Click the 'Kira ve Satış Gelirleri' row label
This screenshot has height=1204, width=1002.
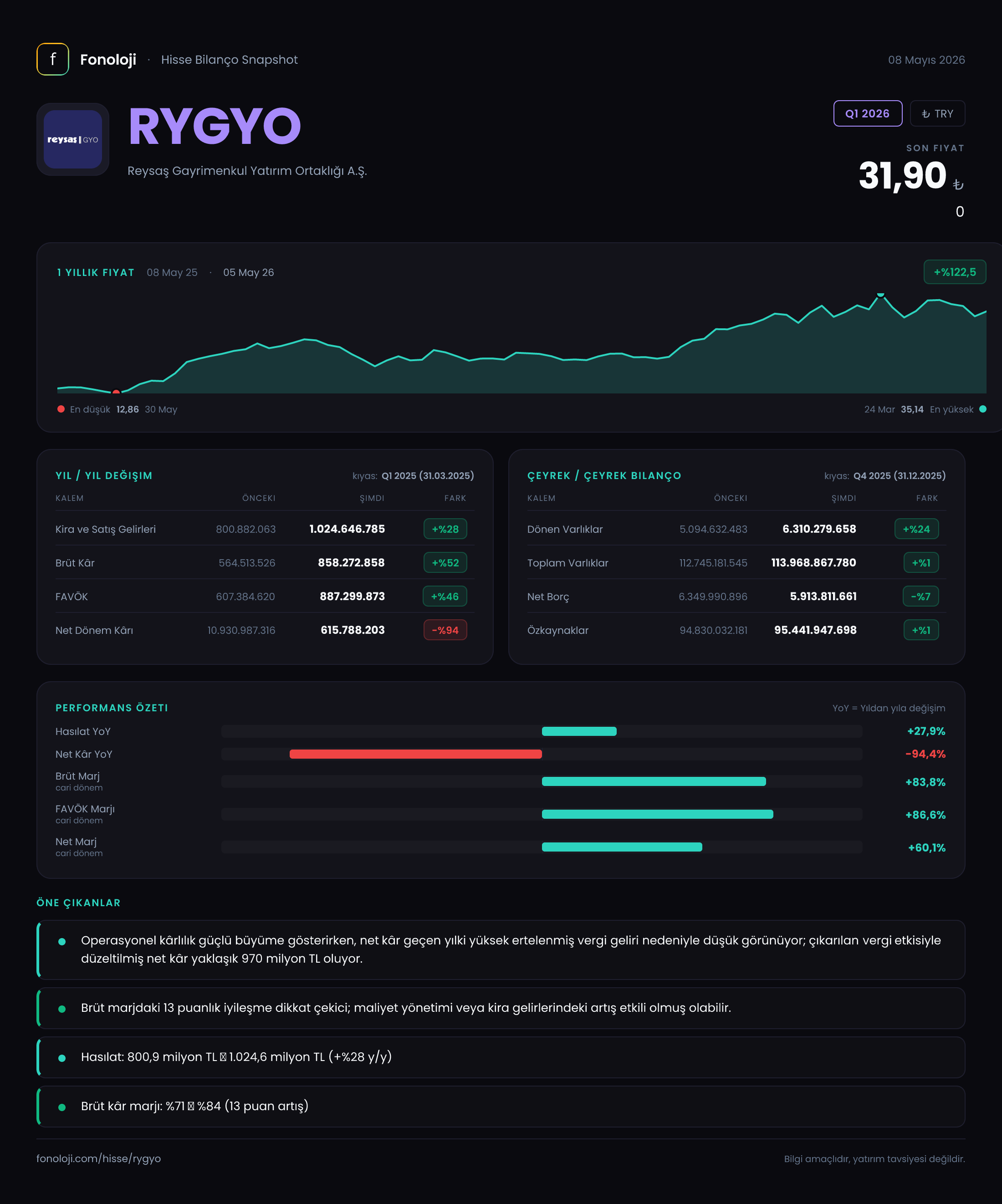point(106,529)
